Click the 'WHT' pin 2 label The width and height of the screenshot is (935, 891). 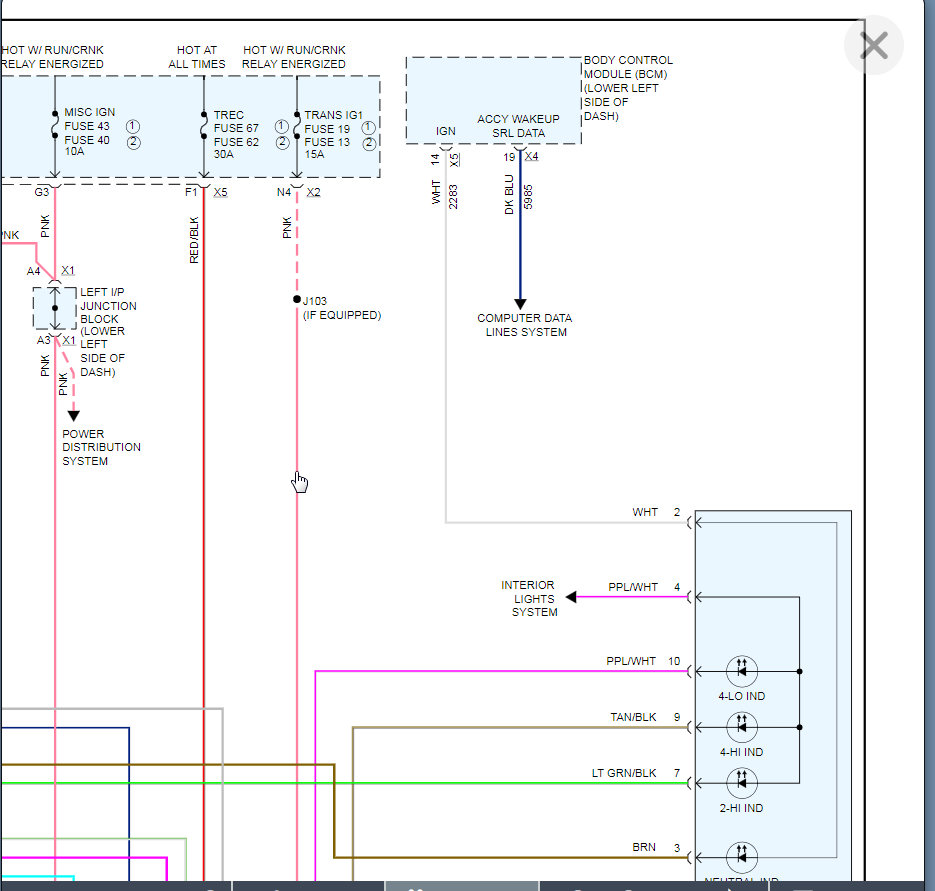point(645,512)
